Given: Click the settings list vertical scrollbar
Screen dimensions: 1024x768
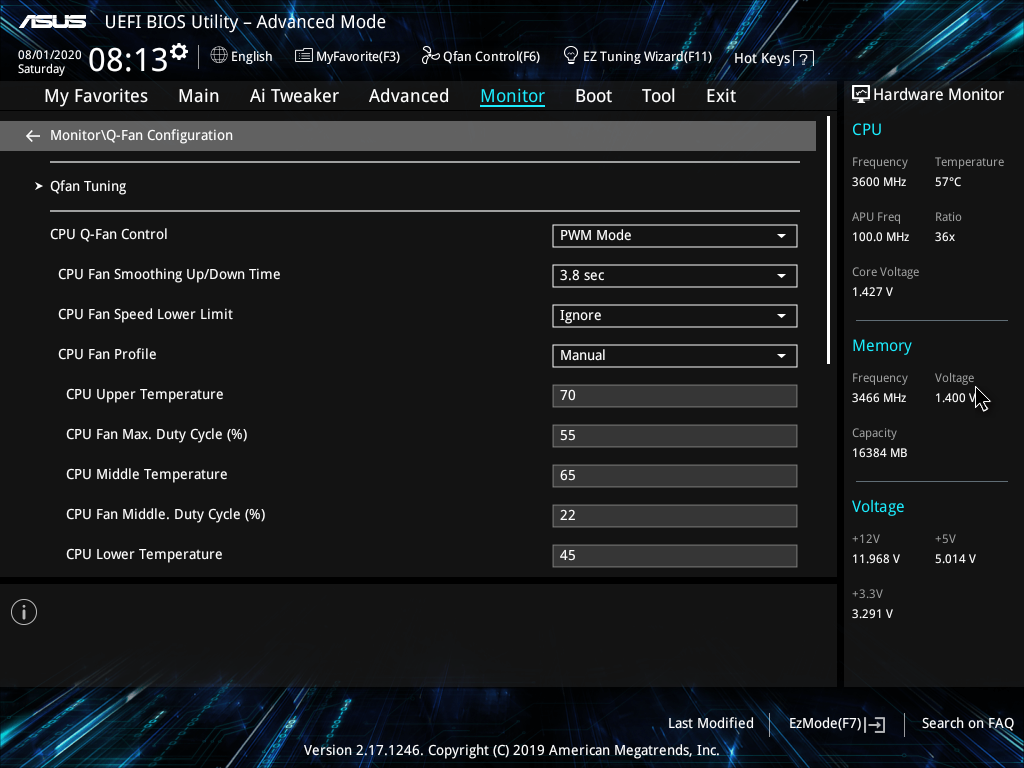Looking at the screenshot, I should pos(828,240).
